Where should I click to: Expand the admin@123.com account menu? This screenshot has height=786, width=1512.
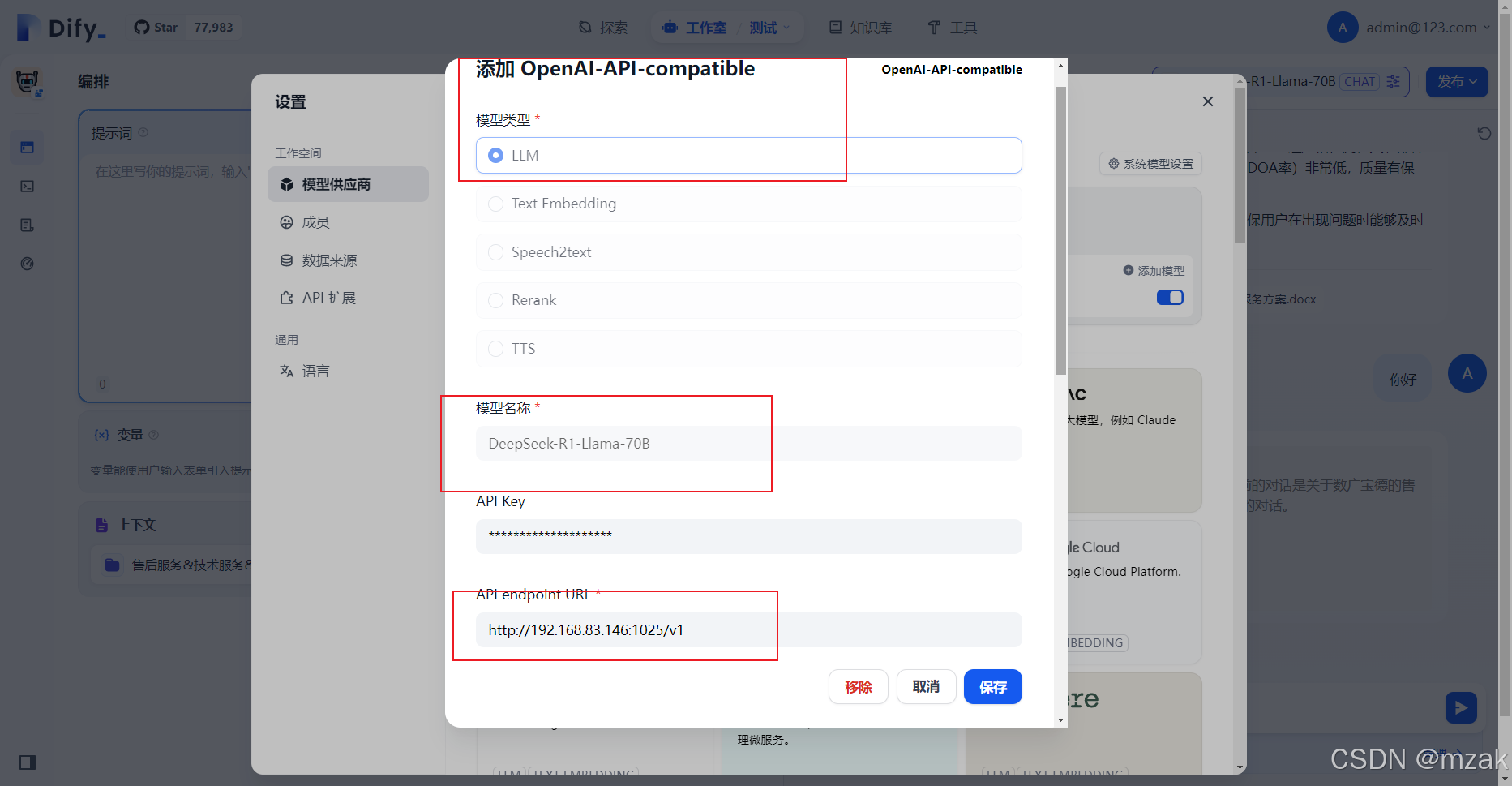[x=1428, y=28]
